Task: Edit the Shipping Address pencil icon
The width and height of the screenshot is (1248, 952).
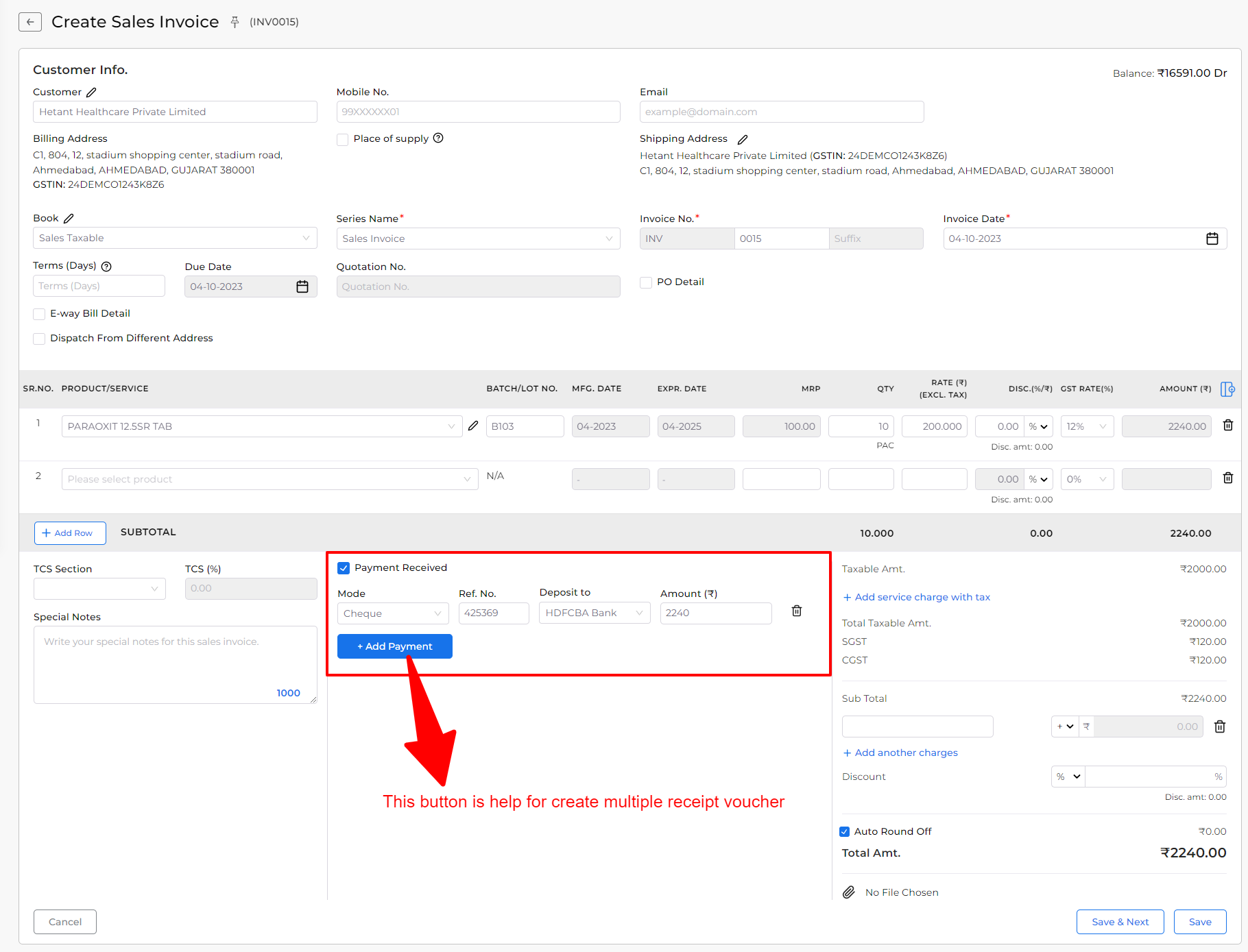Action: tap(743, 139)
